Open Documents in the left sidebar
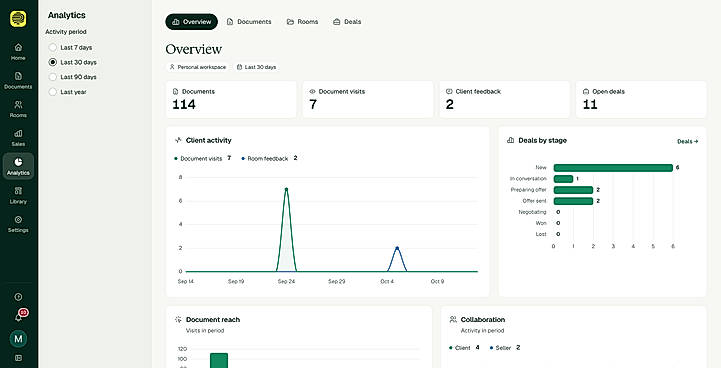 pos(18,80)
